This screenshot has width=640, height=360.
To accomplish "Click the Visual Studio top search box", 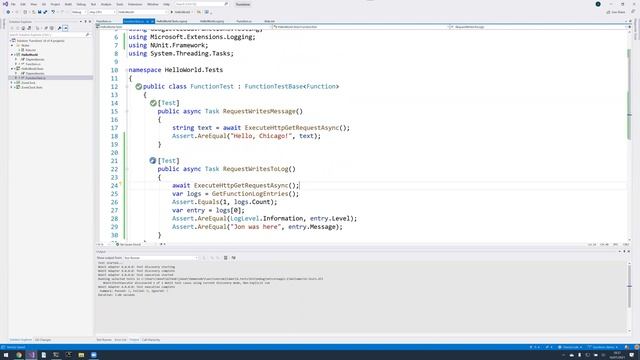I will (x=201, y=4).
